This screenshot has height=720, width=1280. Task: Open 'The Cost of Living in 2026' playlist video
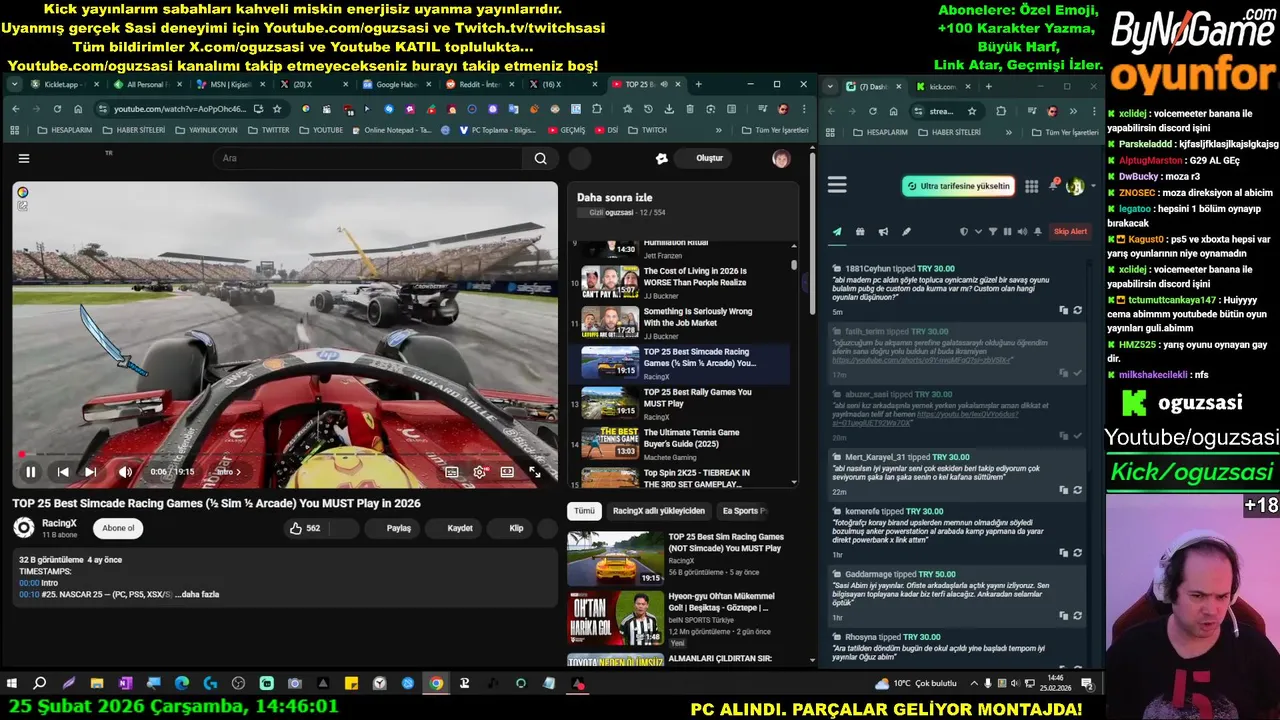click(679, 283)
